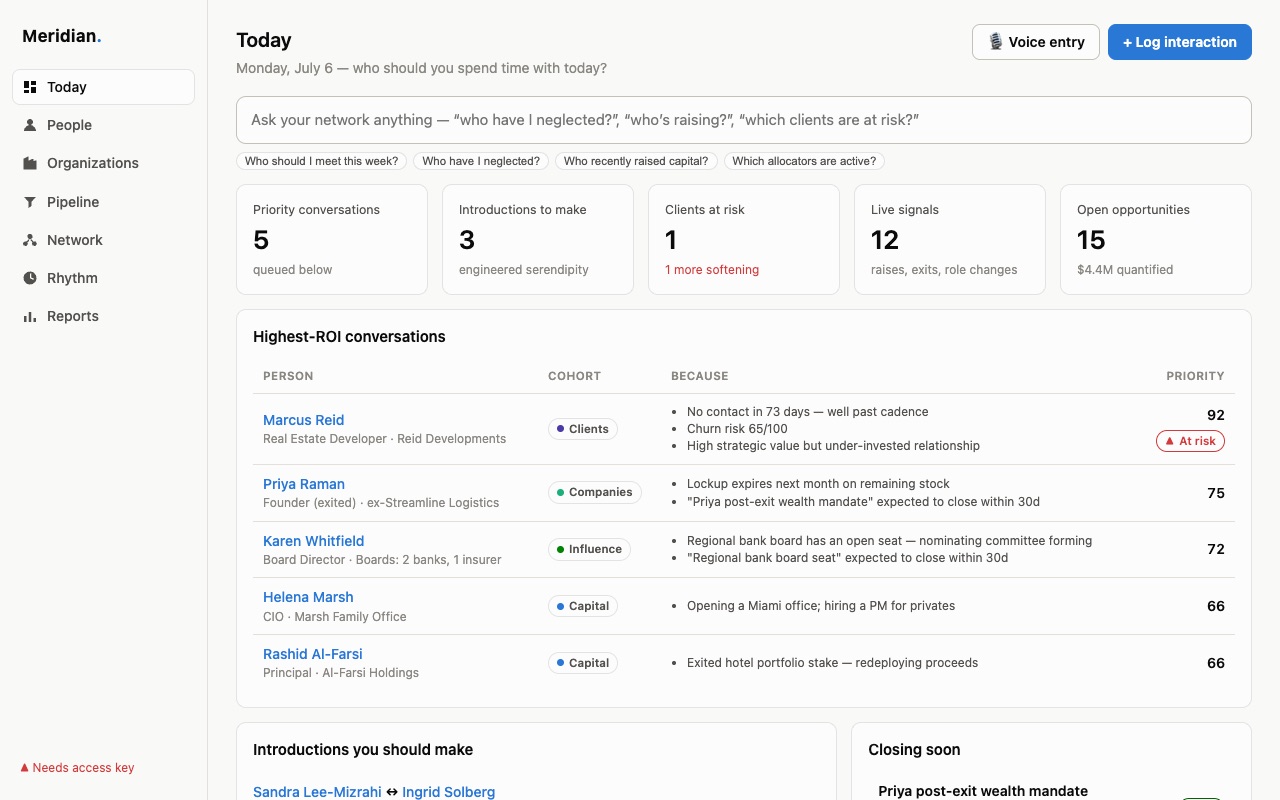1280x800 pixels.
Task: Click the microphone icon in Voice entry
Action: click(x=995, y=42)
